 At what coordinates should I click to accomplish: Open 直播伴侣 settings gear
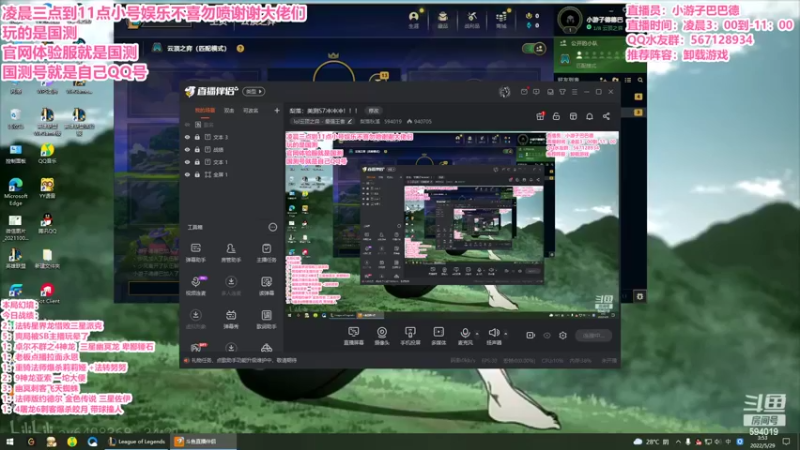click(x=563, y=335)
